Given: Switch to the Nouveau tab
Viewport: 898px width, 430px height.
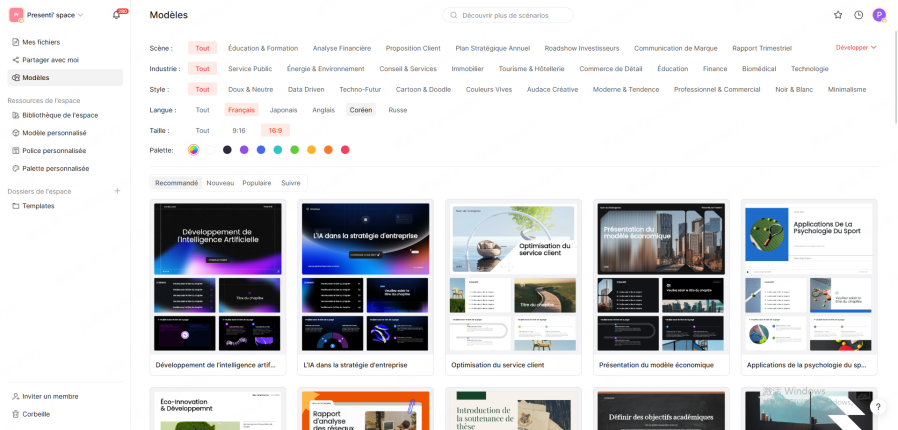Looking at the screenshot, I should click(220, 183).
